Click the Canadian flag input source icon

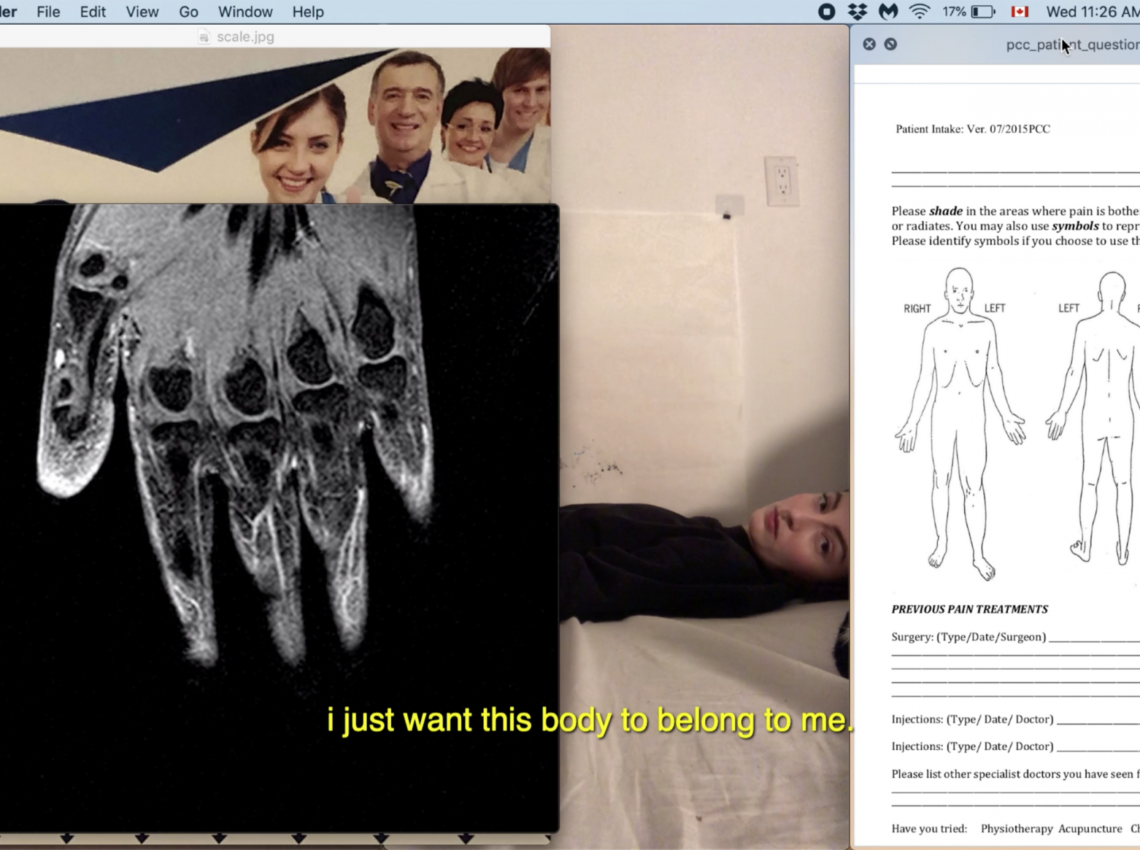click(x=1020, y=12)
